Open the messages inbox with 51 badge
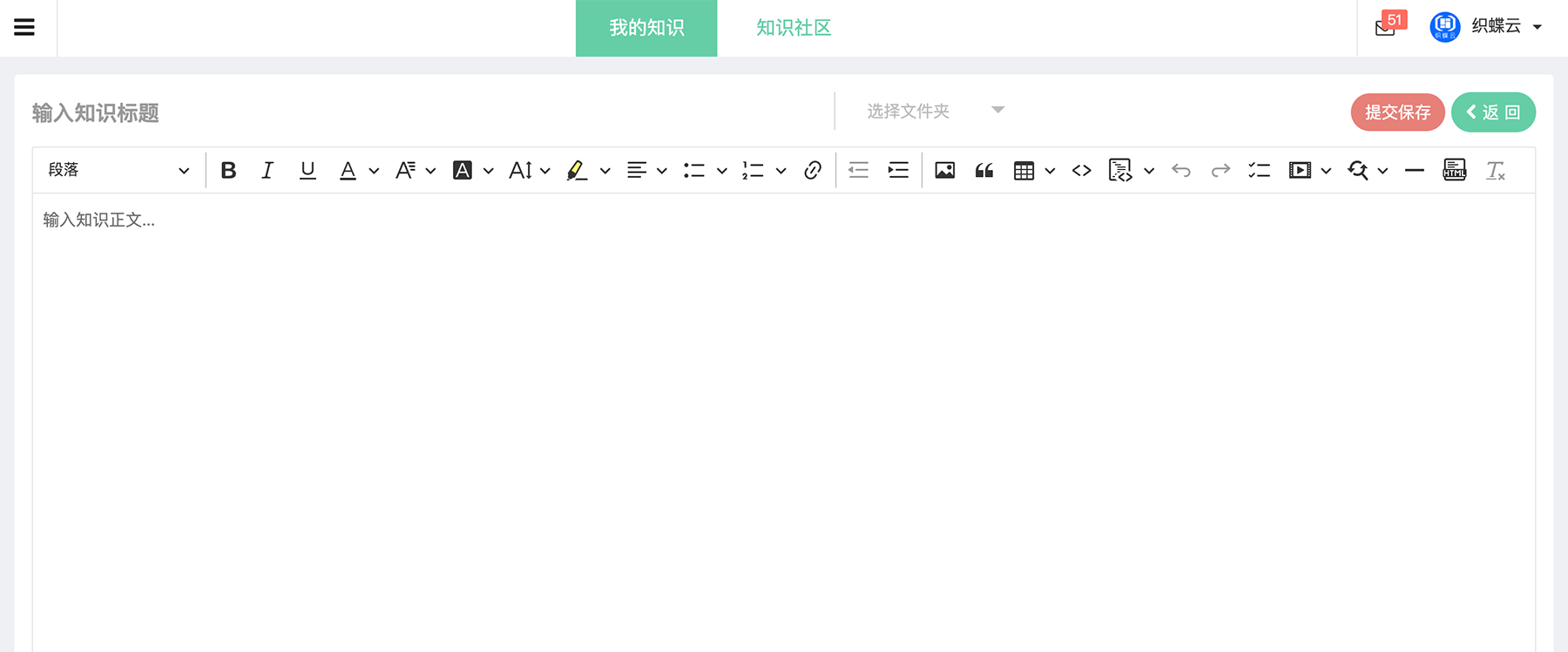Screen dimensions: 1568x652 pyautogui.click(x=1389, y=24)
